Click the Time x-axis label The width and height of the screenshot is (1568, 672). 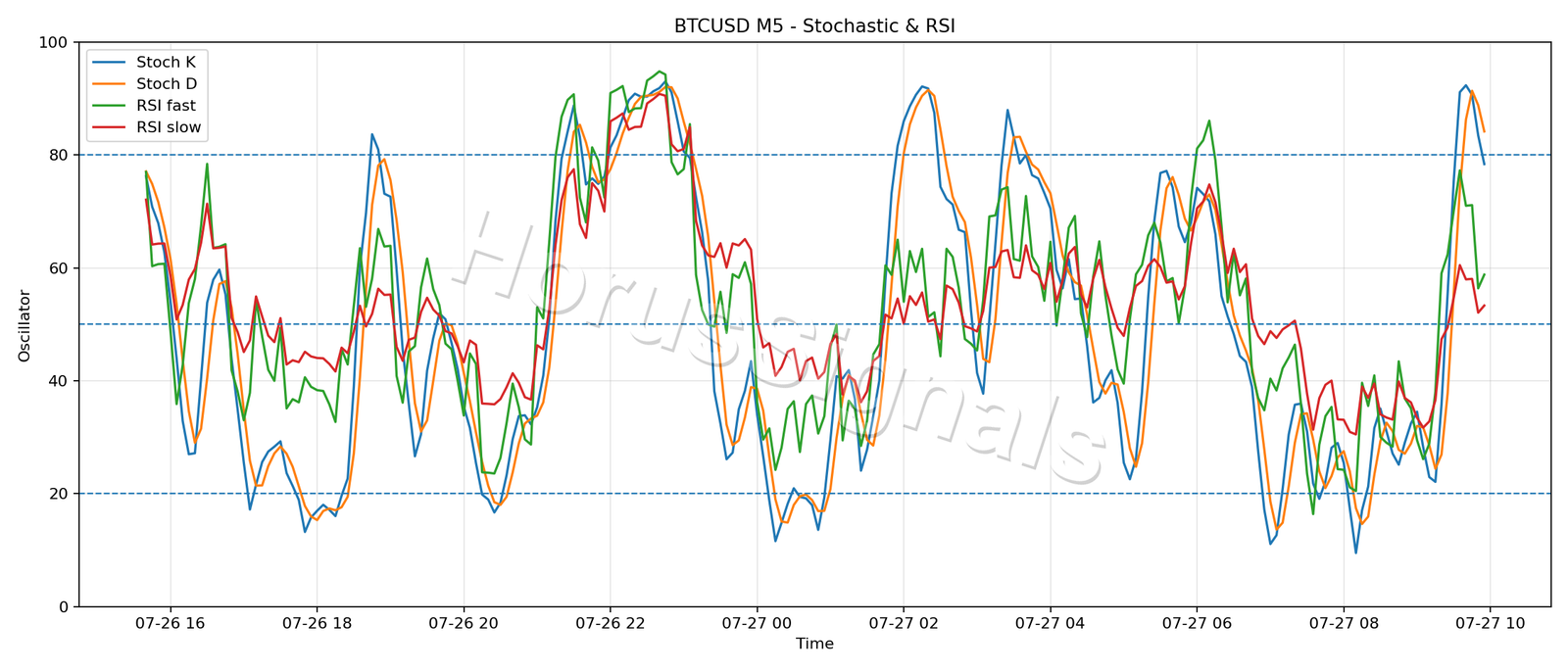point(814,644)
